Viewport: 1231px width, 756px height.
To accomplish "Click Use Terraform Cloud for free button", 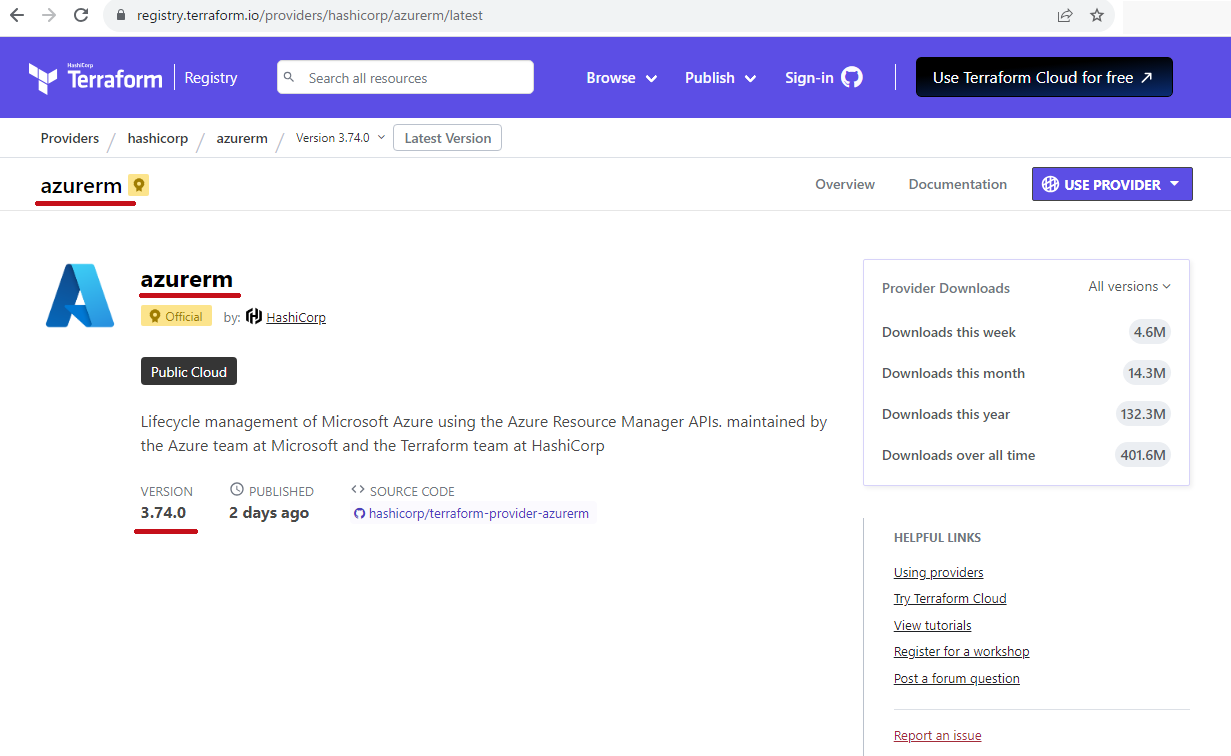I will 1044,78.
